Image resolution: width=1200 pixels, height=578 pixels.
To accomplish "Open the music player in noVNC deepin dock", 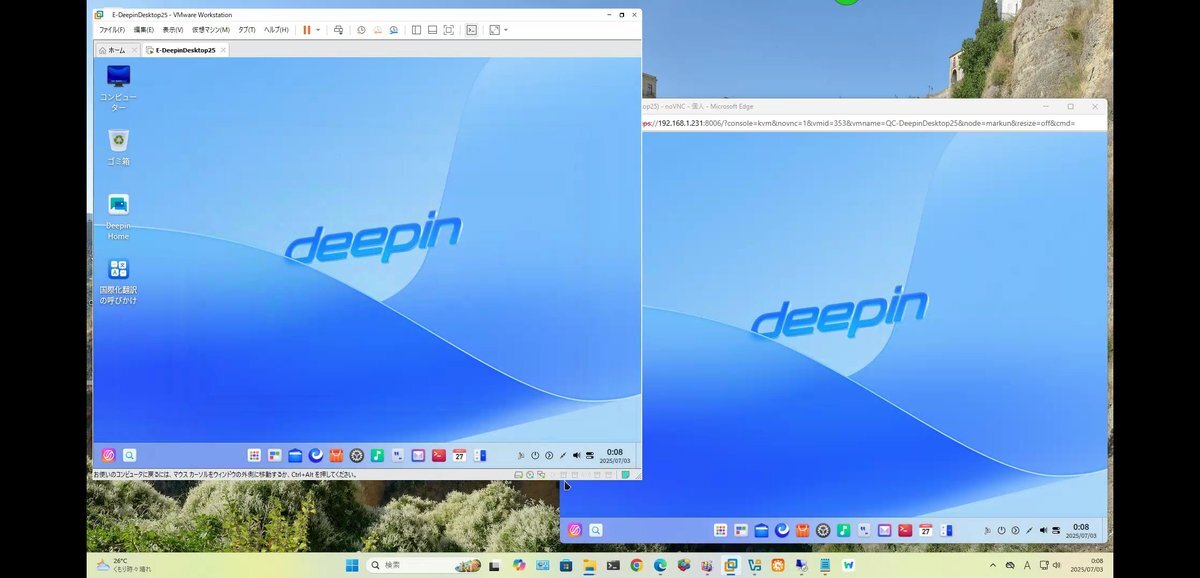I will click(x=844, y=530).
